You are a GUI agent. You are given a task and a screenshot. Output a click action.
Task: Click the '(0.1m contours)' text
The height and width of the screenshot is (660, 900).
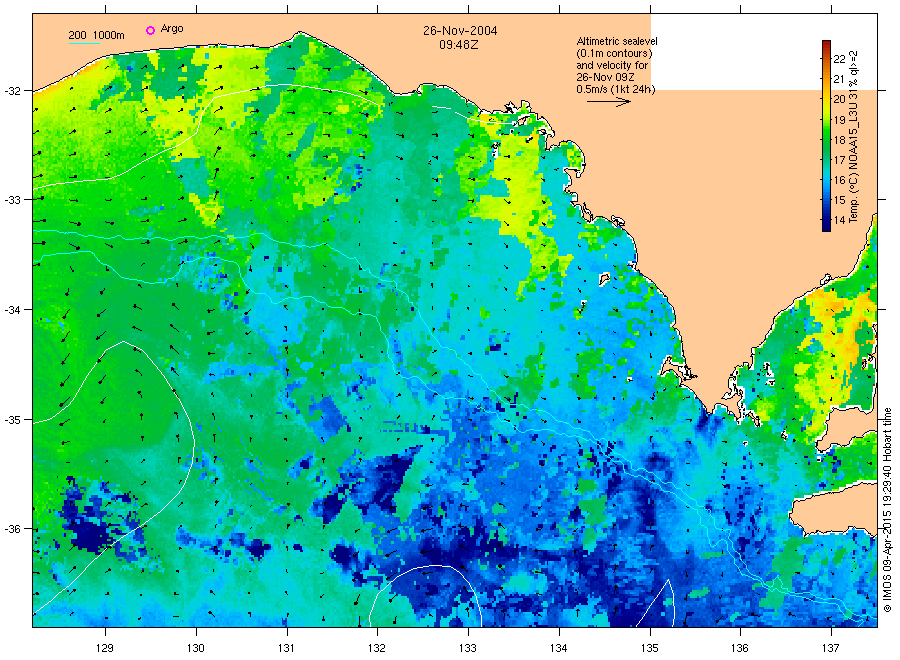click(x=614, y=53)
